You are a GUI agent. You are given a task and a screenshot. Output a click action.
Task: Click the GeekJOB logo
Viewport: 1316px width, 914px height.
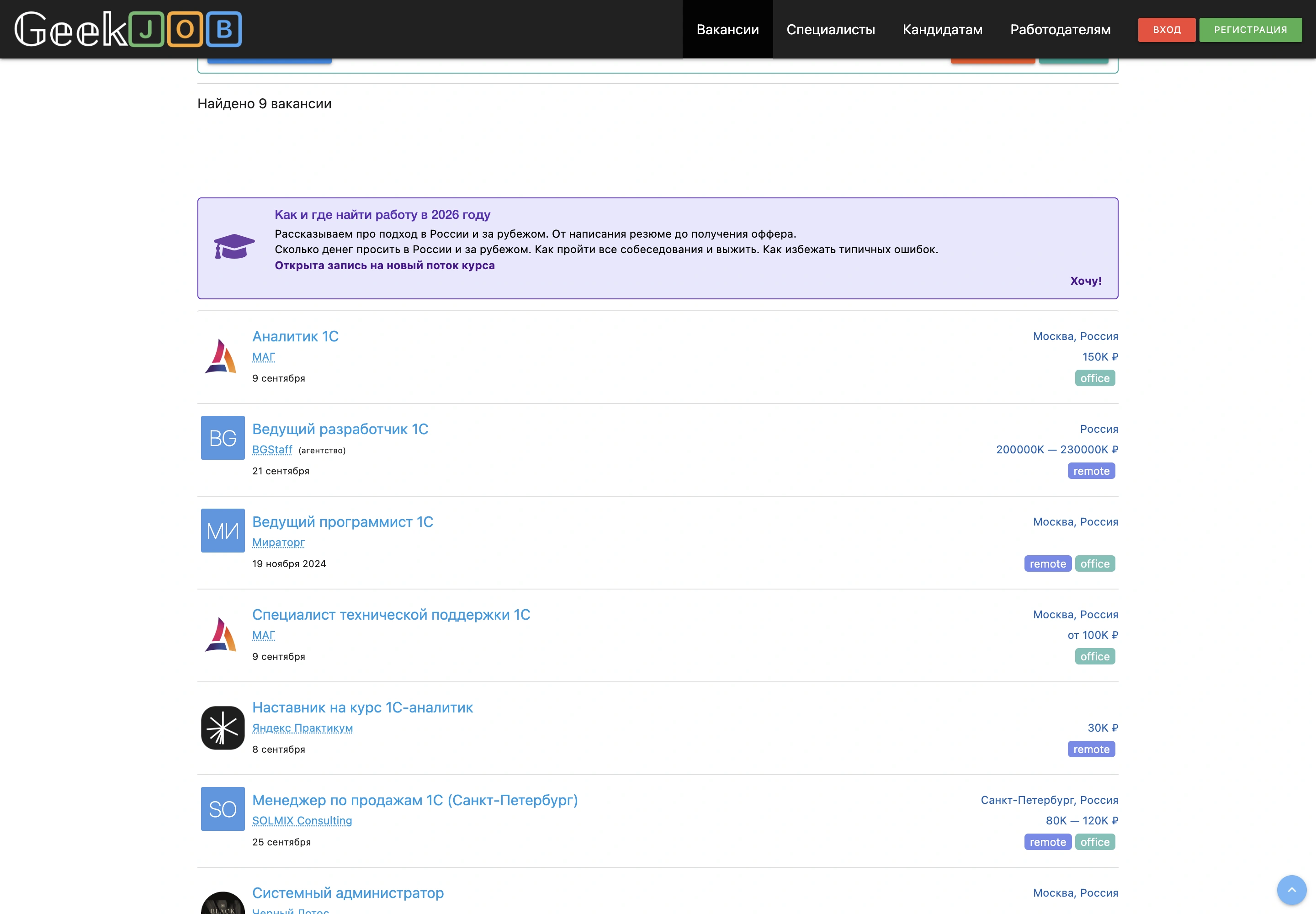tap(127, 29)
